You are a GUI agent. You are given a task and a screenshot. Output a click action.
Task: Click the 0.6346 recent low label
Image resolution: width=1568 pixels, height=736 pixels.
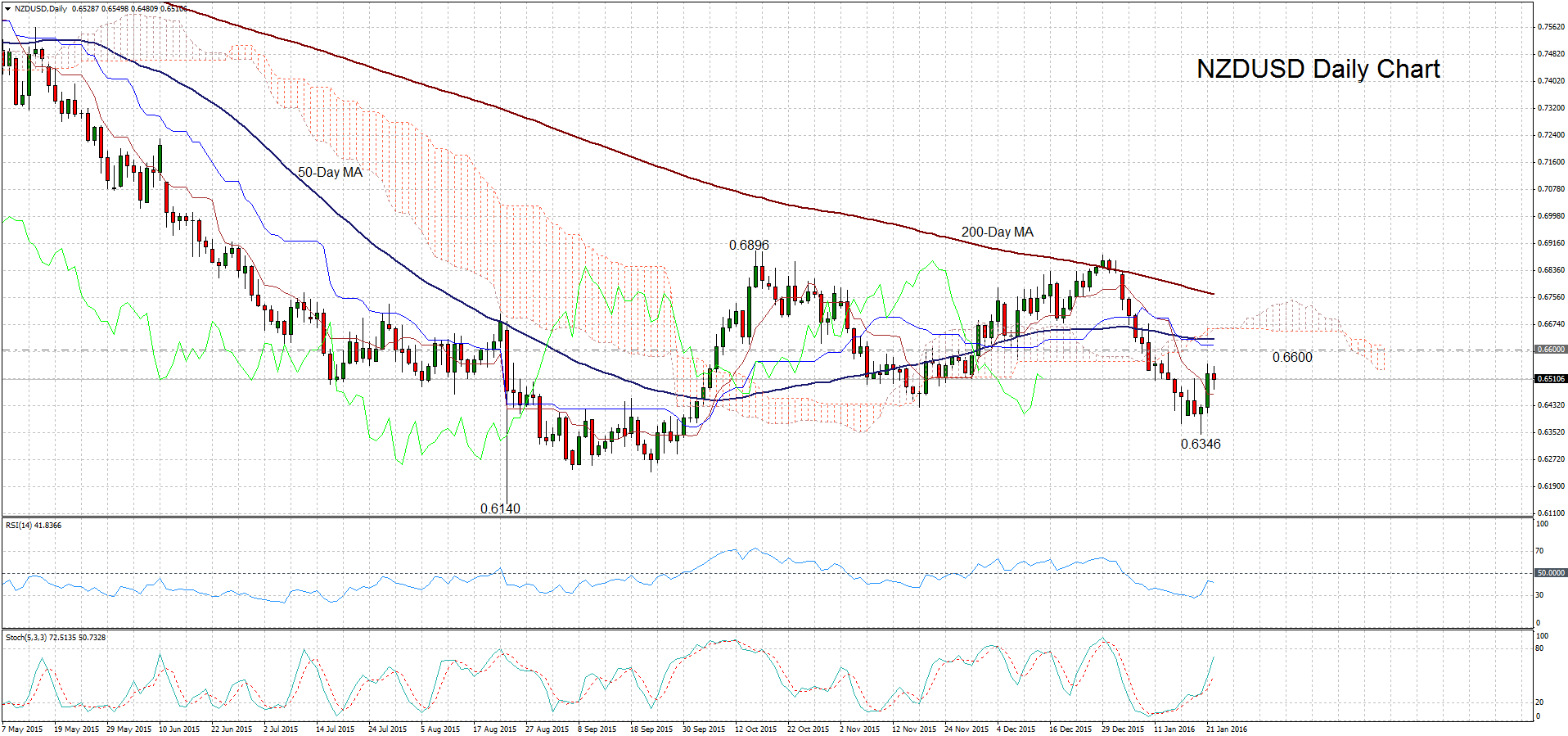coord(1201,444)
